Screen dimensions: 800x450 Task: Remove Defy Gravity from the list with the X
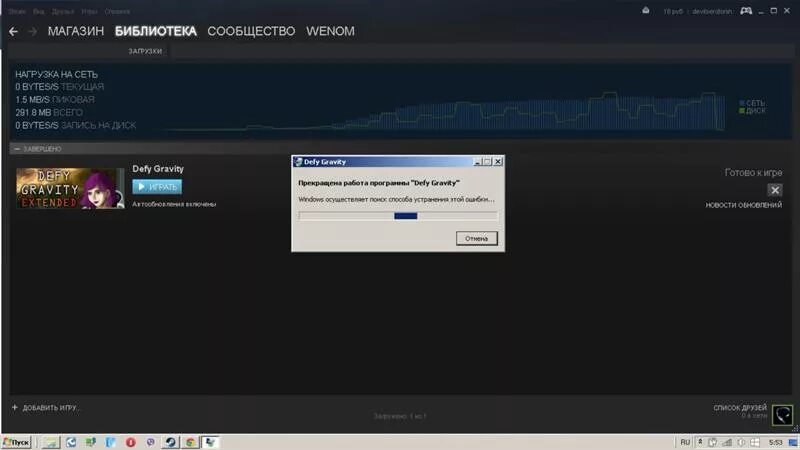774,190
